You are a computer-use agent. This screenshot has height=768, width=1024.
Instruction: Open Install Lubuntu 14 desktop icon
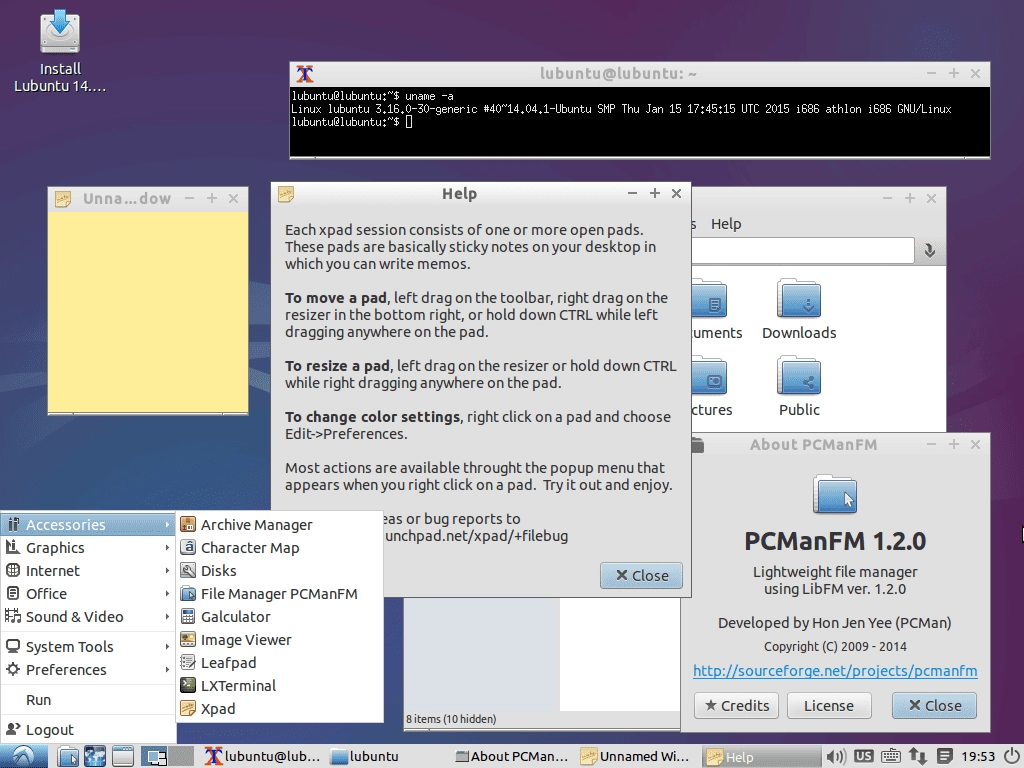point(60,51)
